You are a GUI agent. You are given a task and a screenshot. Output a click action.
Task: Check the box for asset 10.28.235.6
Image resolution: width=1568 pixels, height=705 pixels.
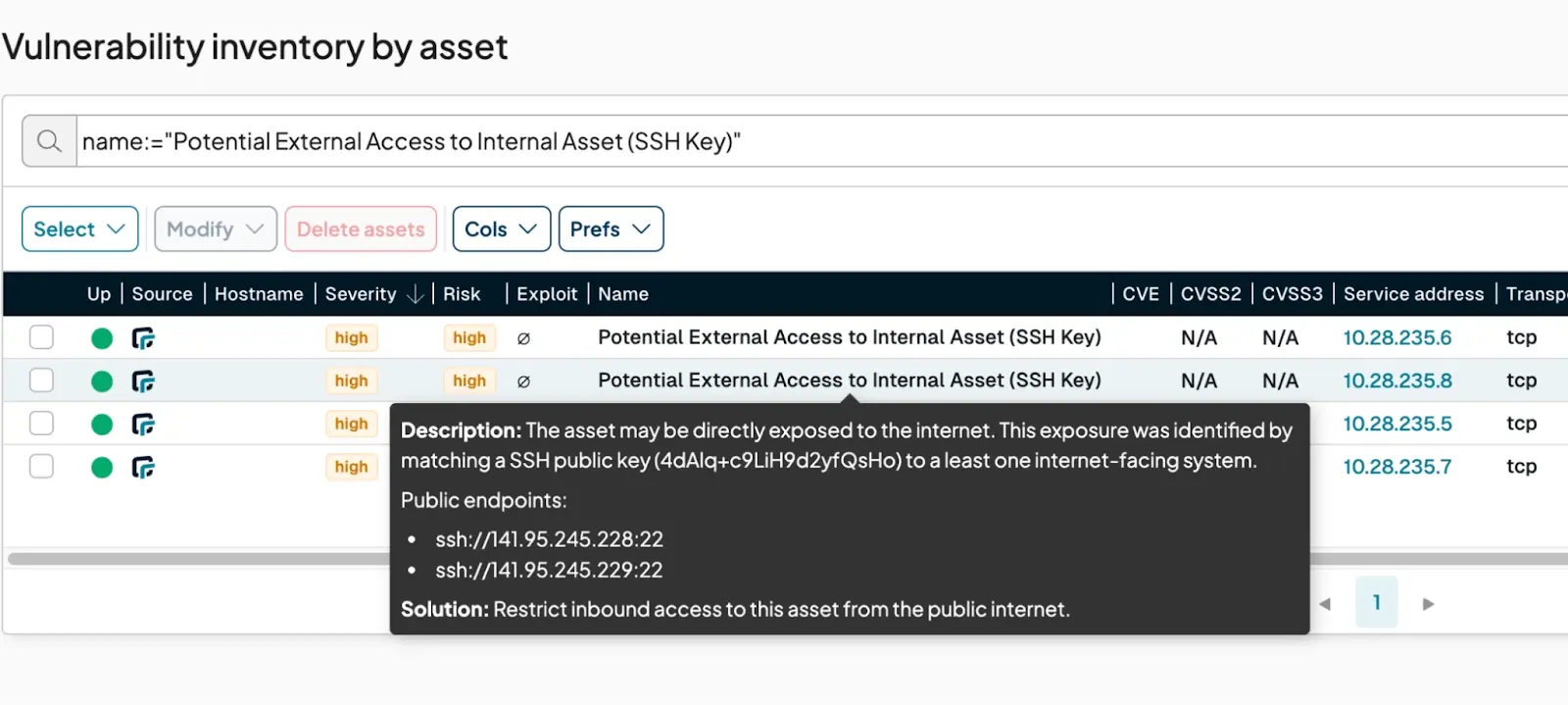click(41, 337)
